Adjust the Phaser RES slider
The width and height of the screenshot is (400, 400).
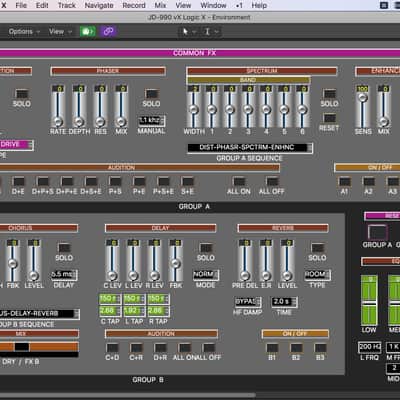100,106
